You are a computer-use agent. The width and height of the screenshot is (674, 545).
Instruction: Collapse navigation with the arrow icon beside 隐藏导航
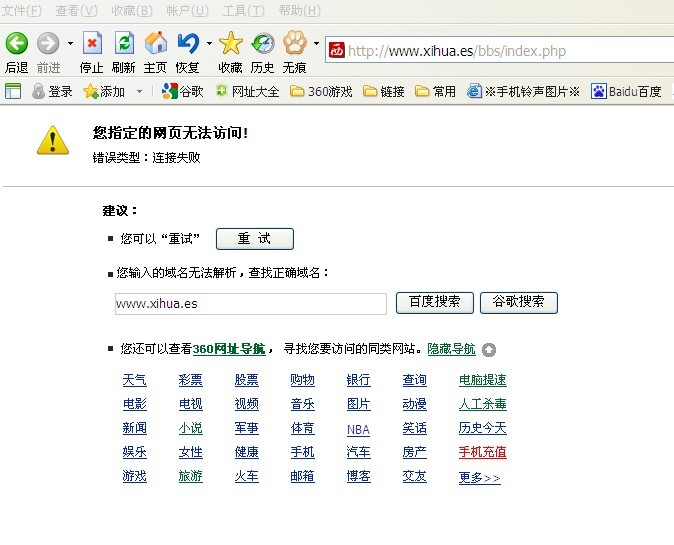point(488,350)
